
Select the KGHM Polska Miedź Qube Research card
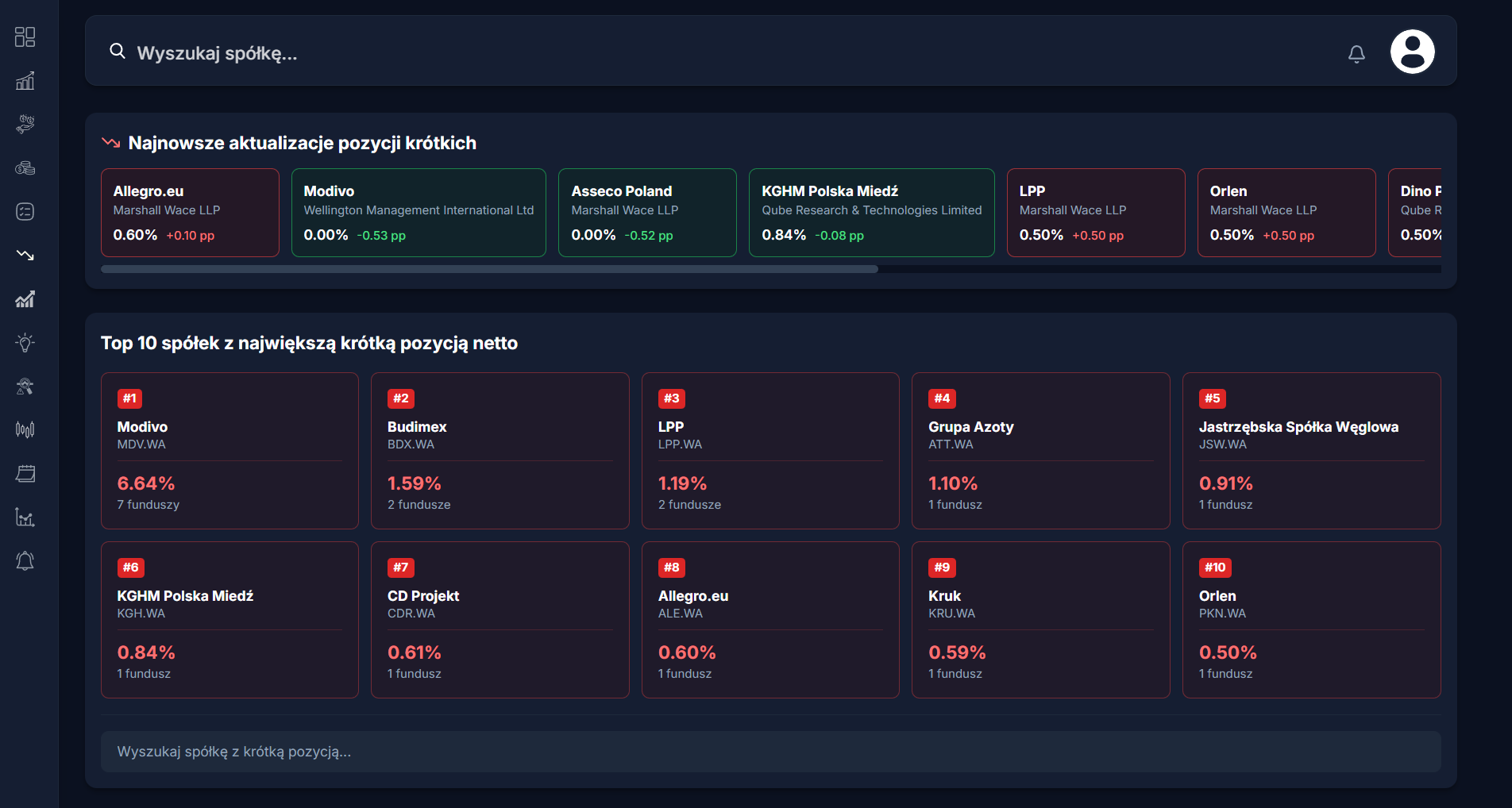pyautogui.click(x=871, y=213)
